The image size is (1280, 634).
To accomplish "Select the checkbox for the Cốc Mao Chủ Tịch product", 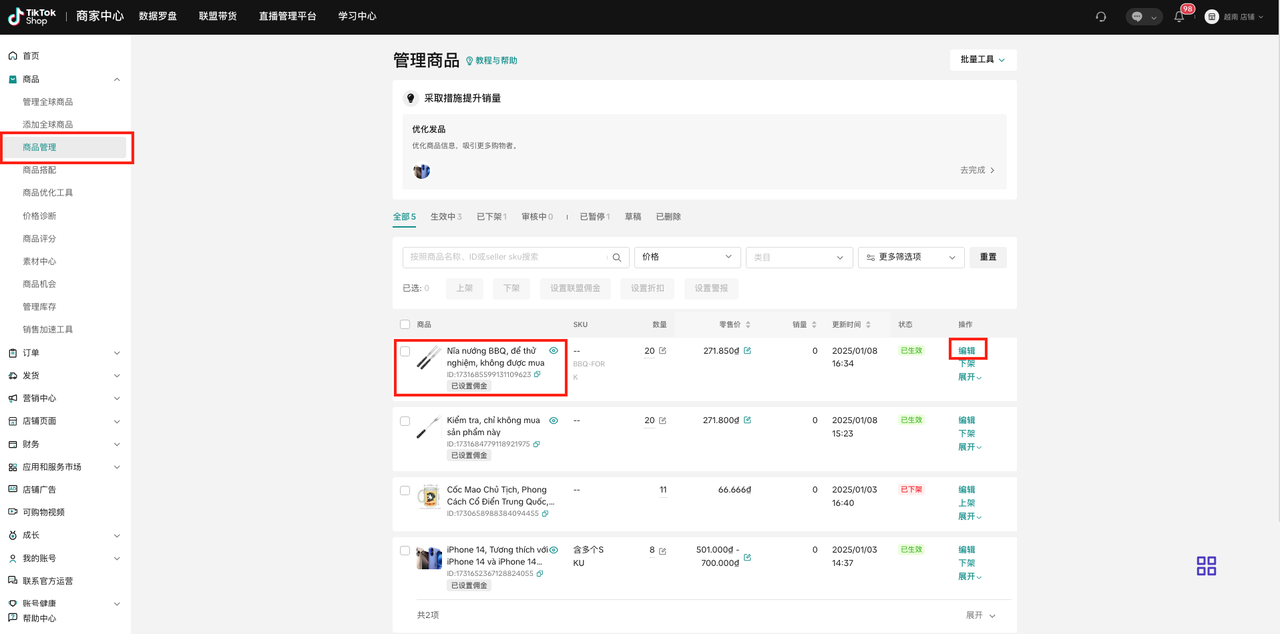I will 405,491.
